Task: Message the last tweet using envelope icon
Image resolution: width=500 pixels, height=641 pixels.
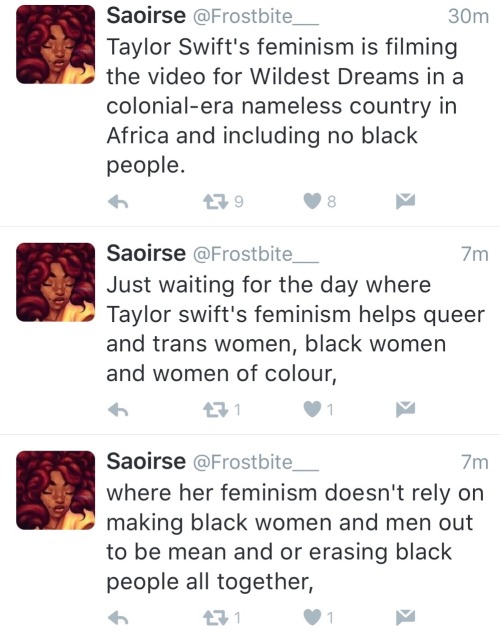Action: tap(406, 617)
